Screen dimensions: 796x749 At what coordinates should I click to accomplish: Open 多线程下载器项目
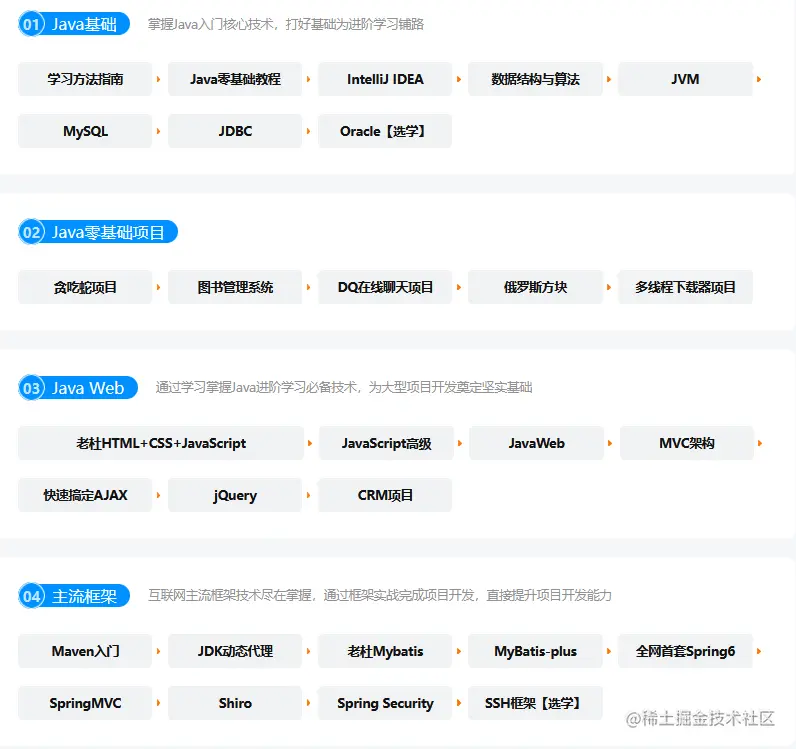[685, 287]
